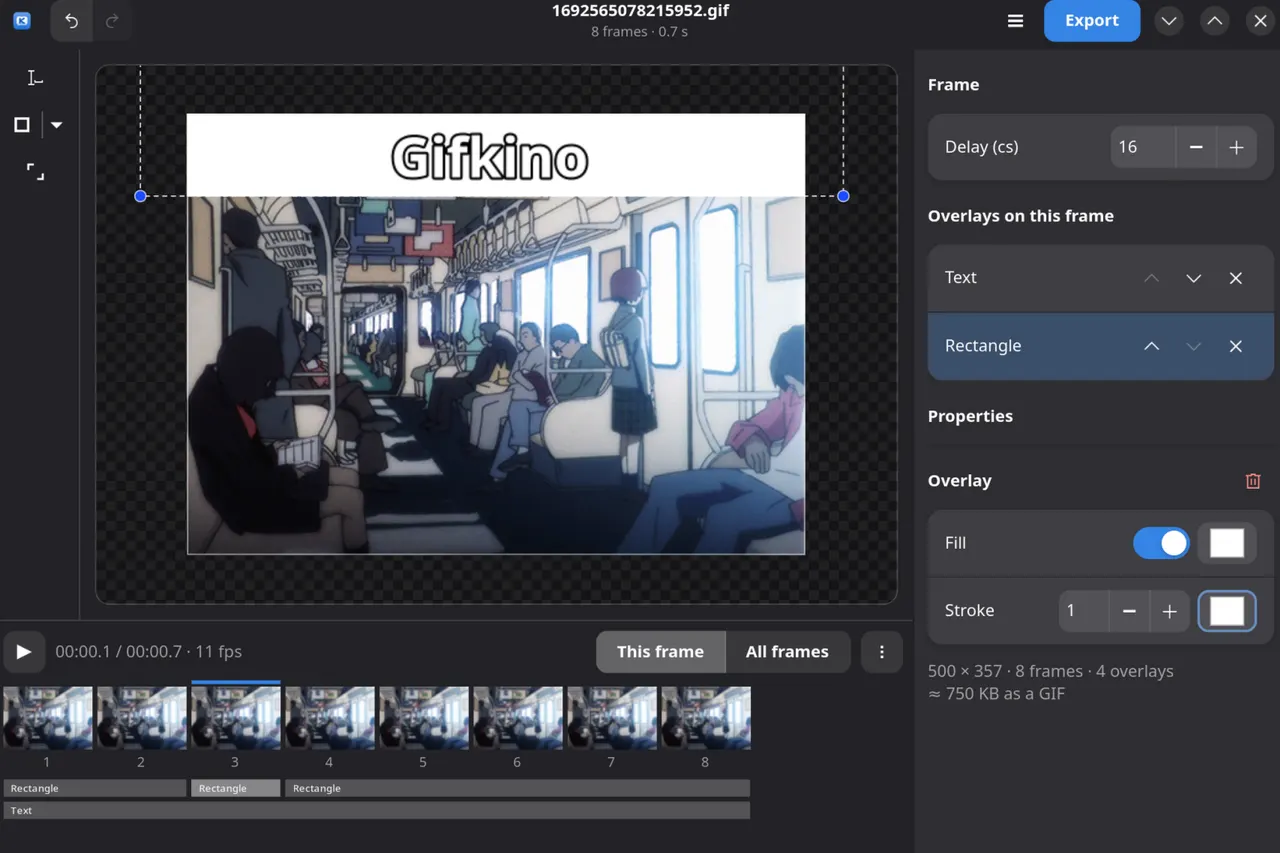Move the Text overlay down
The height and width of the screenshot is (853, 1280).
tap(1194, 278)
